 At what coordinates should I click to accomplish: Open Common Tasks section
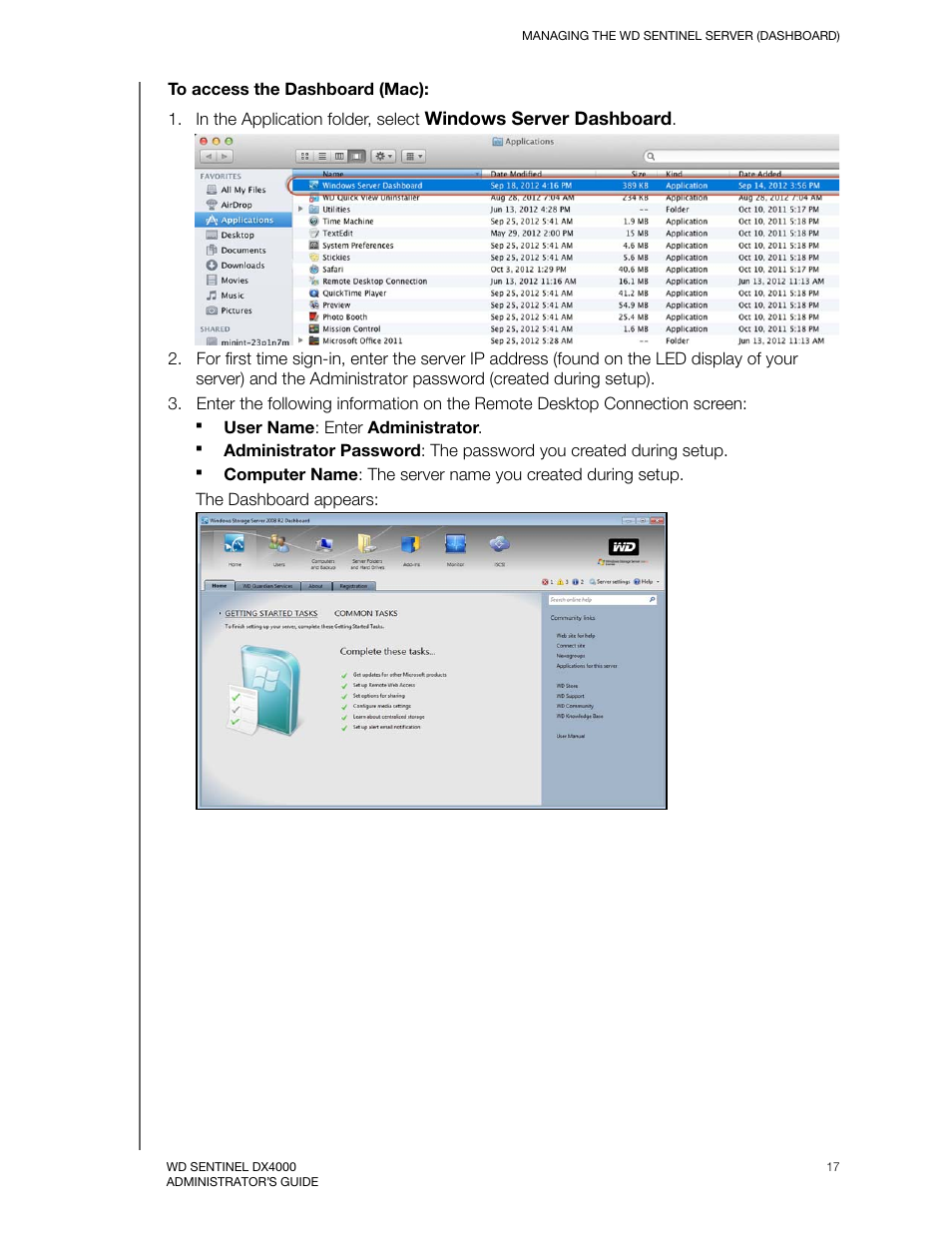(x=365, y=614)
